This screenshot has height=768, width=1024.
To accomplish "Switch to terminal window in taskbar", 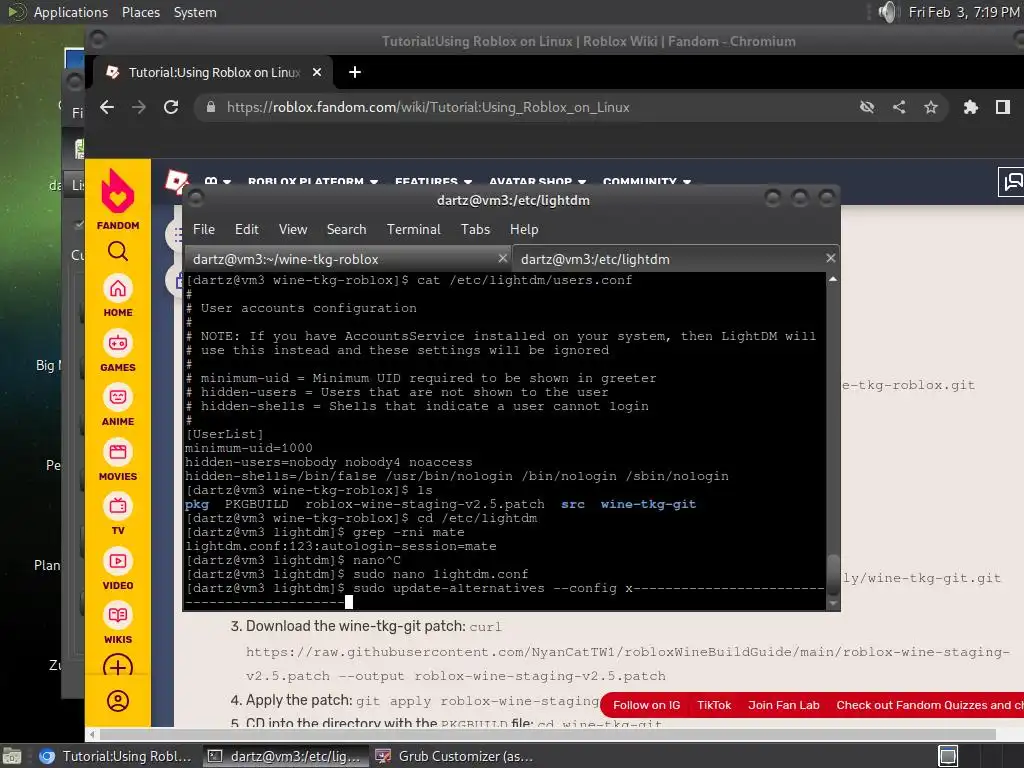I will tap(285, 756).
